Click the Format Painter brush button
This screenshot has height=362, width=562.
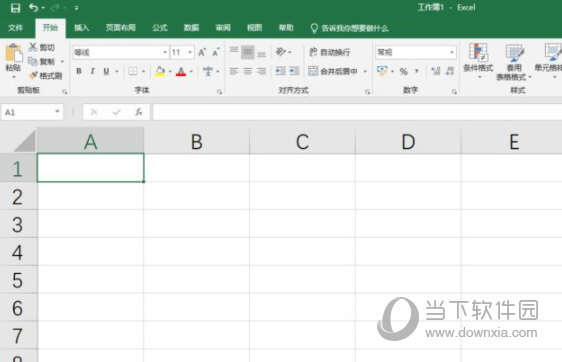click(46, 76)
